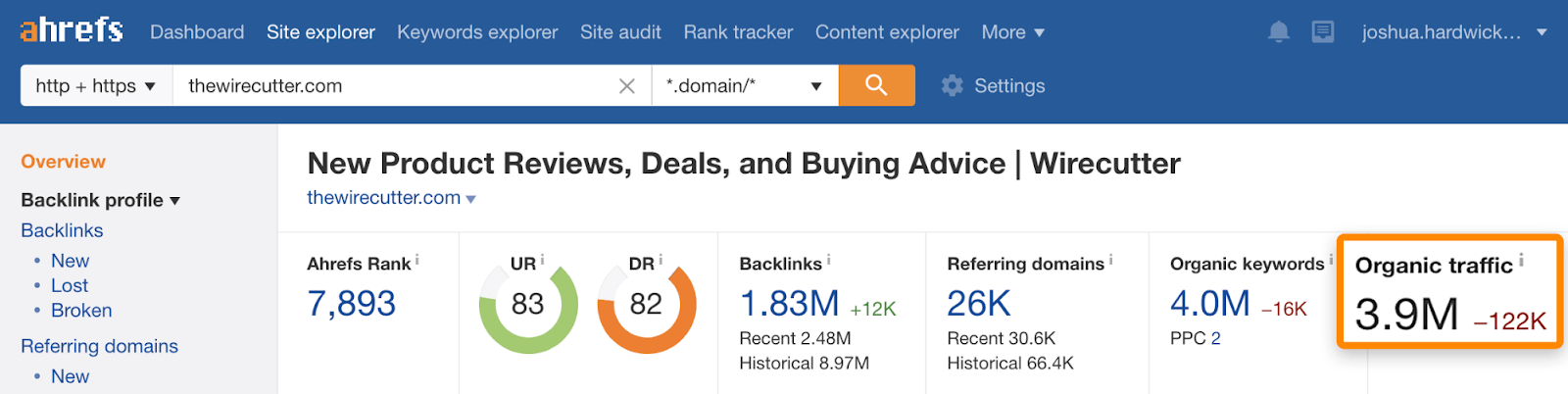
Task: Clear the thewirecutter.com search field
Action: (x=627, y=86)
